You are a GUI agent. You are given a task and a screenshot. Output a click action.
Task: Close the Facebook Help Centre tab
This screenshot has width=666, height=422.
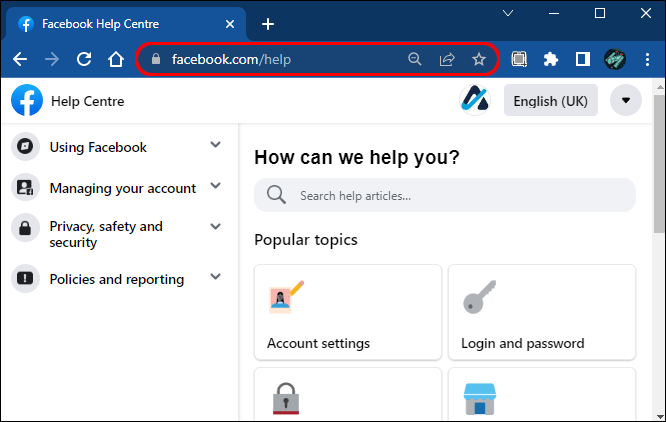(x=230, y=24)
